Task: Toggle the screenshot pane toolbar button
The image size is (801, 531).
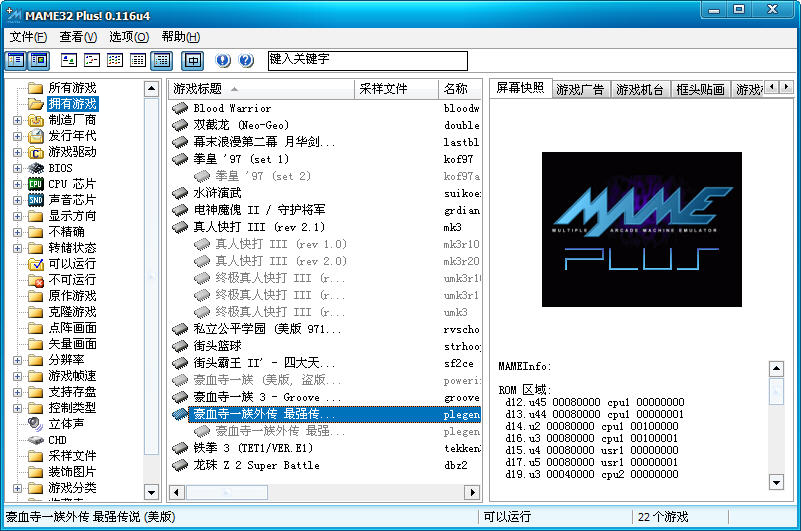Action: (x=38, y=61)
